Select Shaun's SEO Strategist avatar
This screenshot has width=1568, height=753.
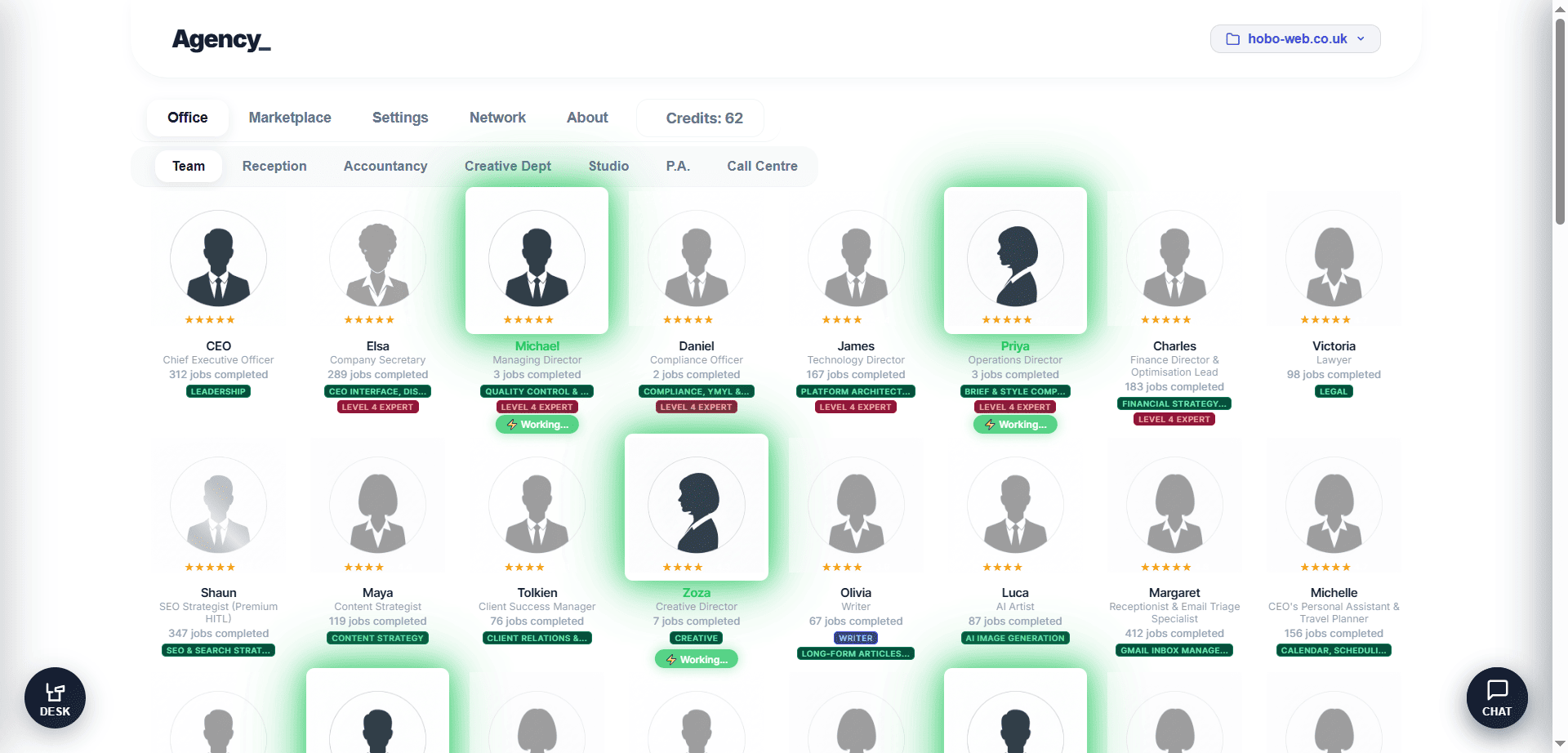click(x=218, y=506)
